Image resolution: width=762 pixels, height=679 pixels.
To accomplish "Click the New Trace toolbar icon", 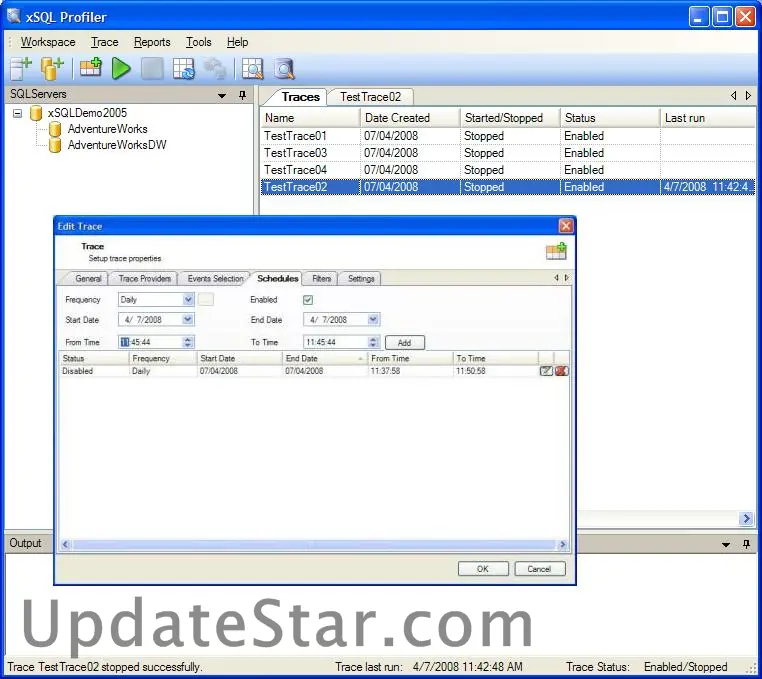I will (x=91, y=68).
